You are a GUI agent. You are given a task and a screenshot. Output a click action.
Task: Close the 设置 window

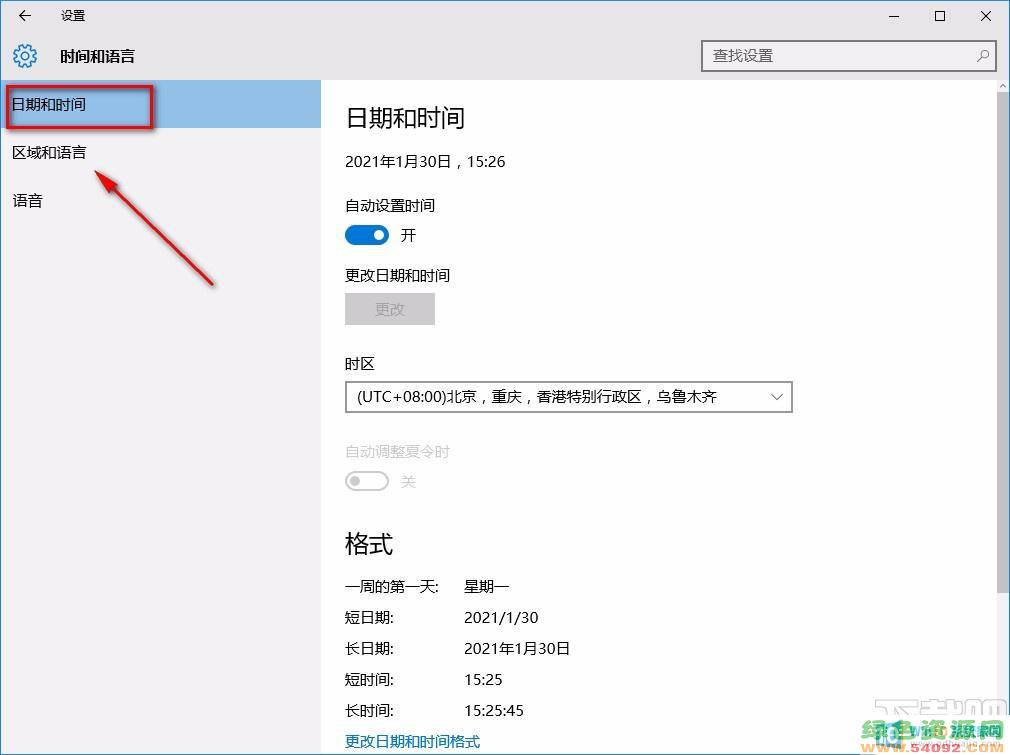(x=986, y=16)
